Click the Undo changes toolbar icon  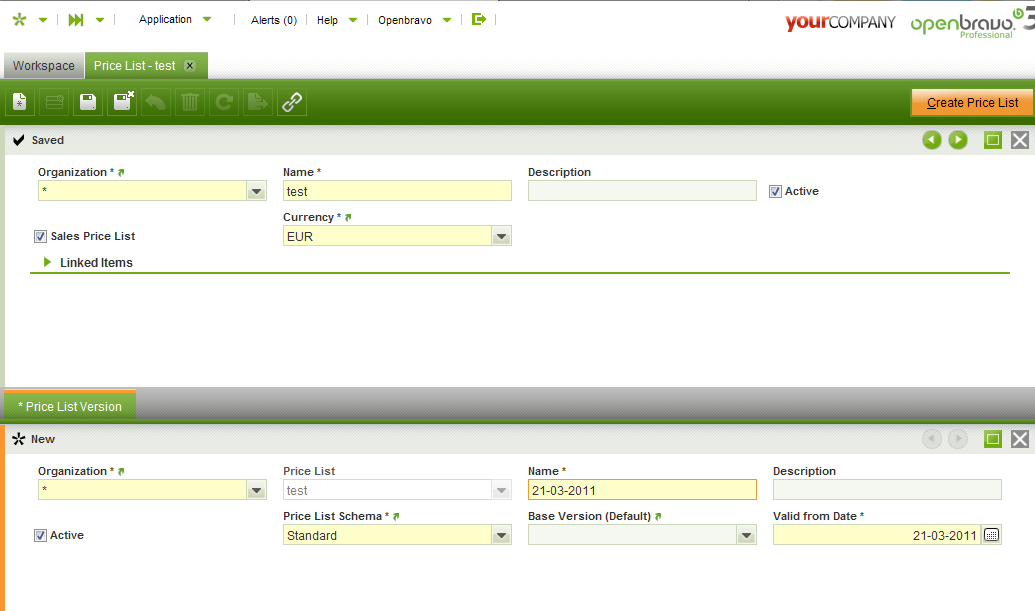pos(156,102)
